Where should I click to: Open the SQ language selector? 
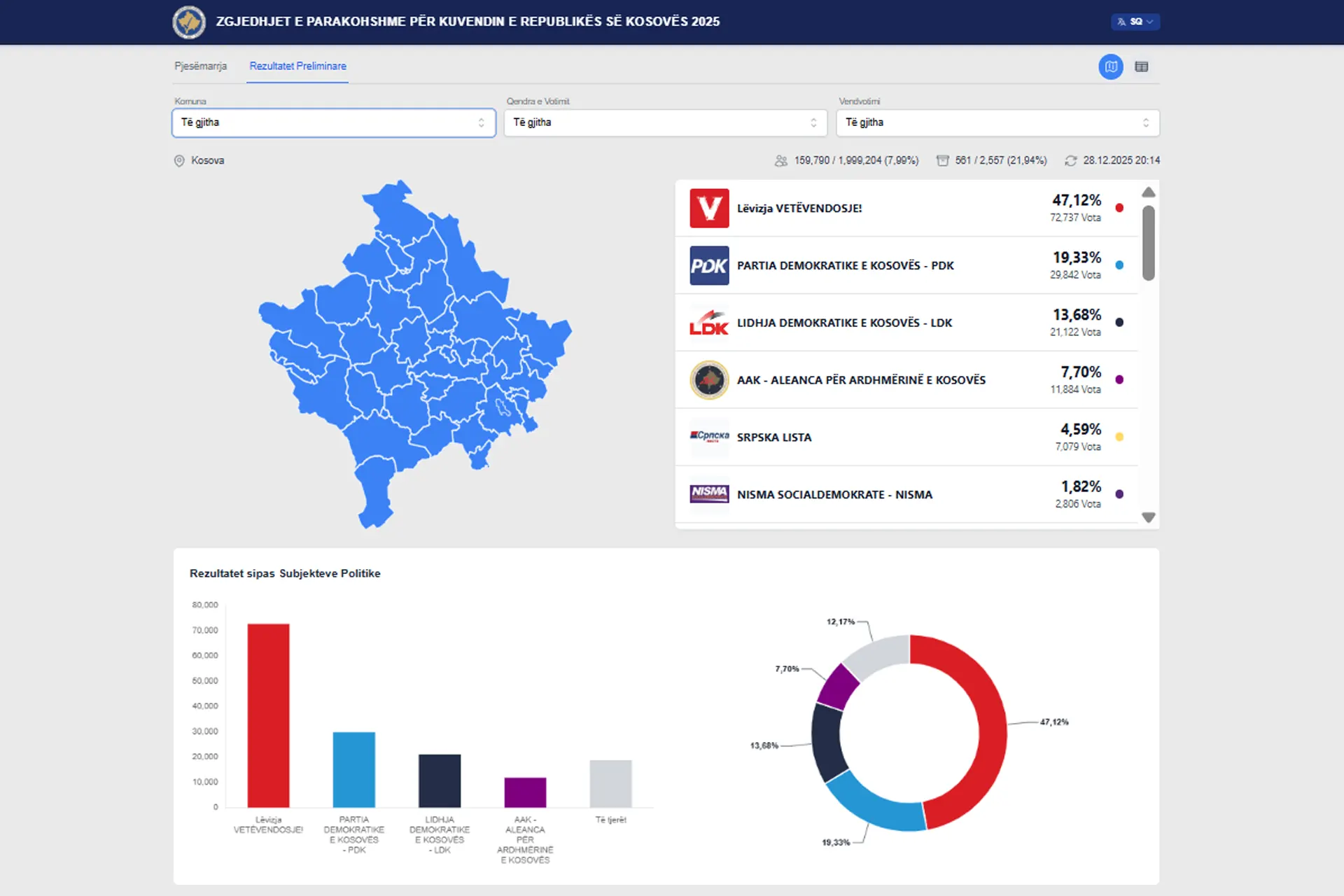click(x=1135, y=22)
